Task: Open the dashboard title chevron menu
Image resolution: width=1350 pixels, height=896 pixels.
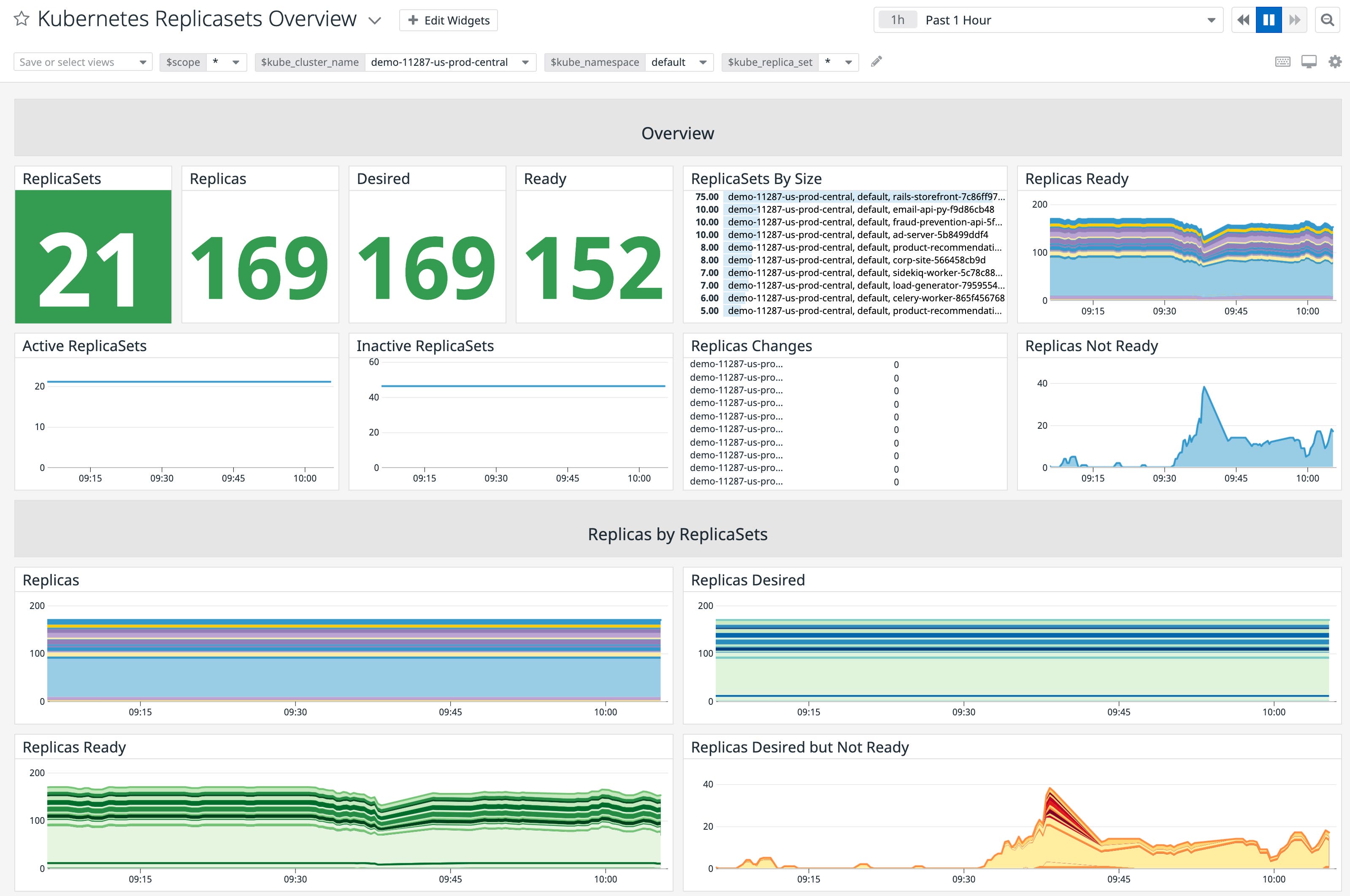Action: [x=375, y=20]
